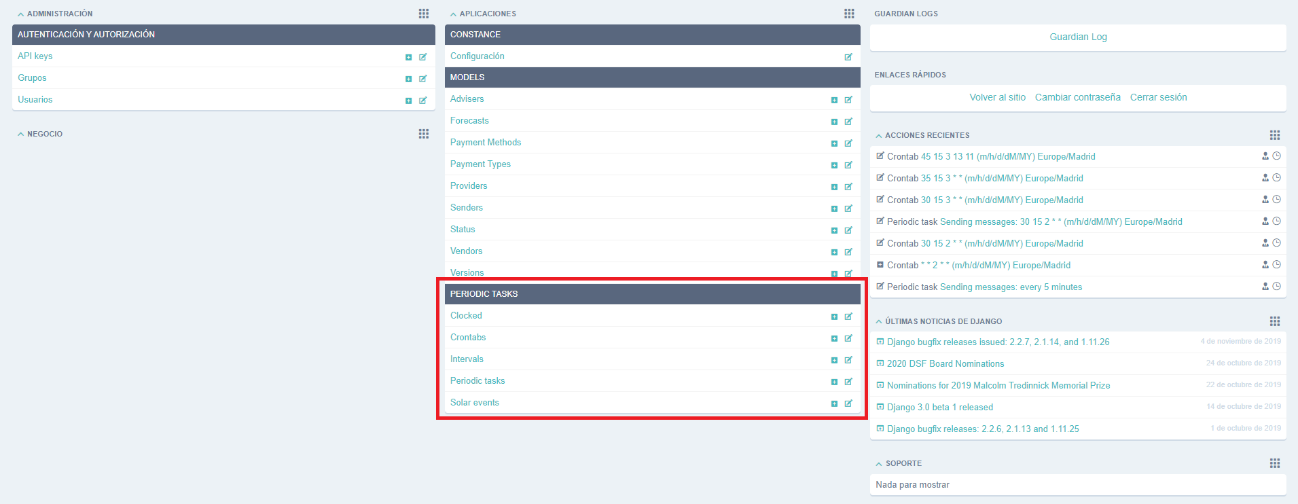This screenshot has width=1298, height=504.
Task: Collapse the Soporte module
Action: click(879, 464)
